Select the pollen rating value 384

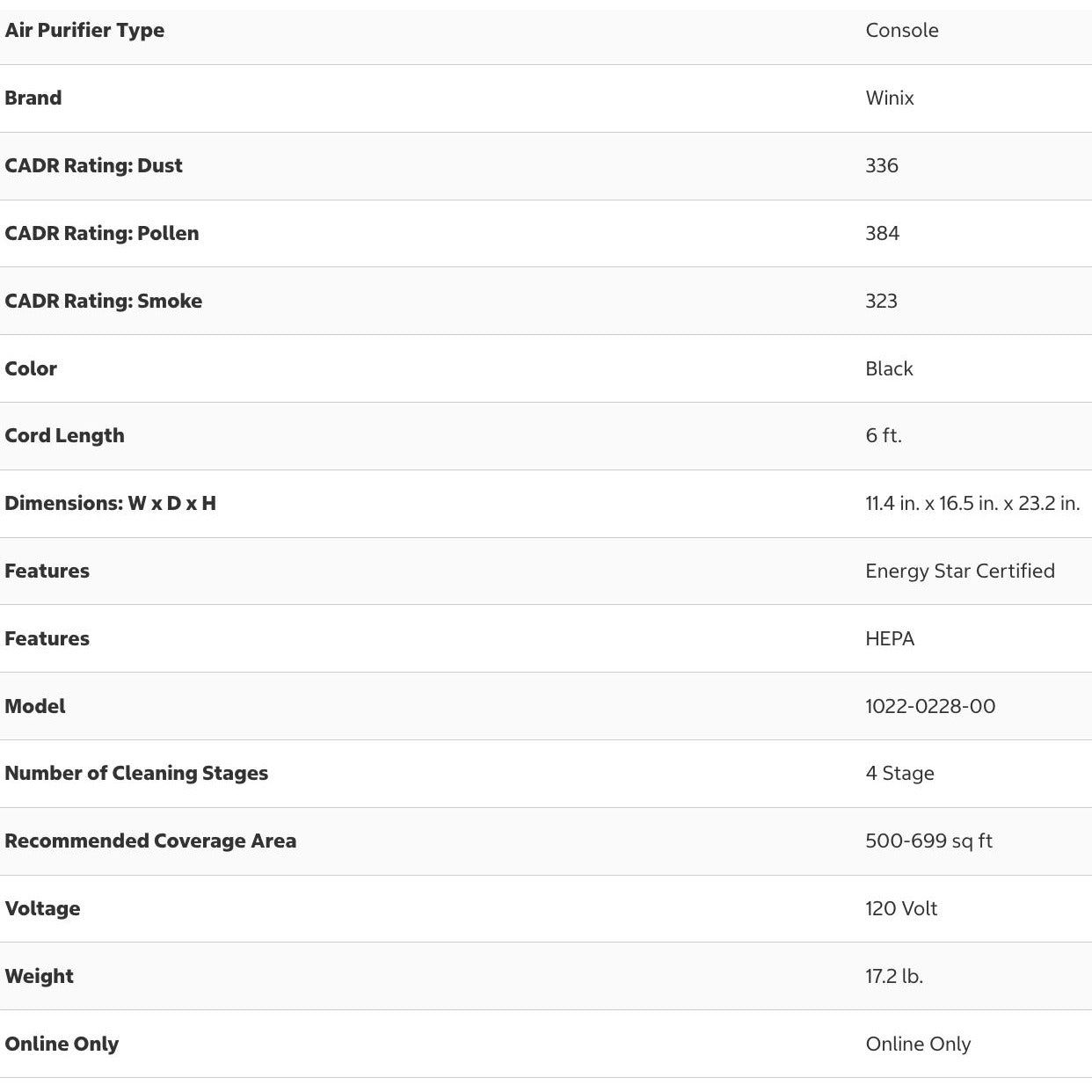coord(882,234)
